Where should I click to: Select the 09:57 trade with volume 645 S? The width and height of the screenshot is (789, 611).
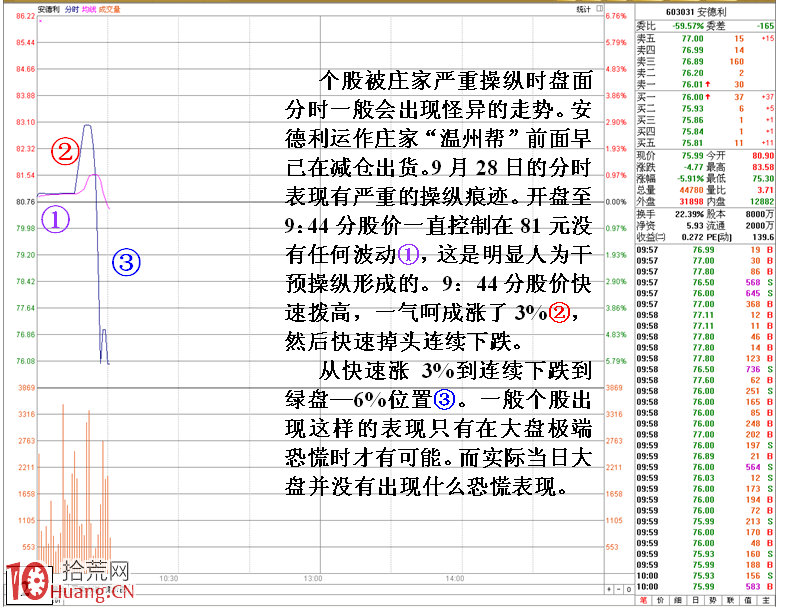point(705,293)
